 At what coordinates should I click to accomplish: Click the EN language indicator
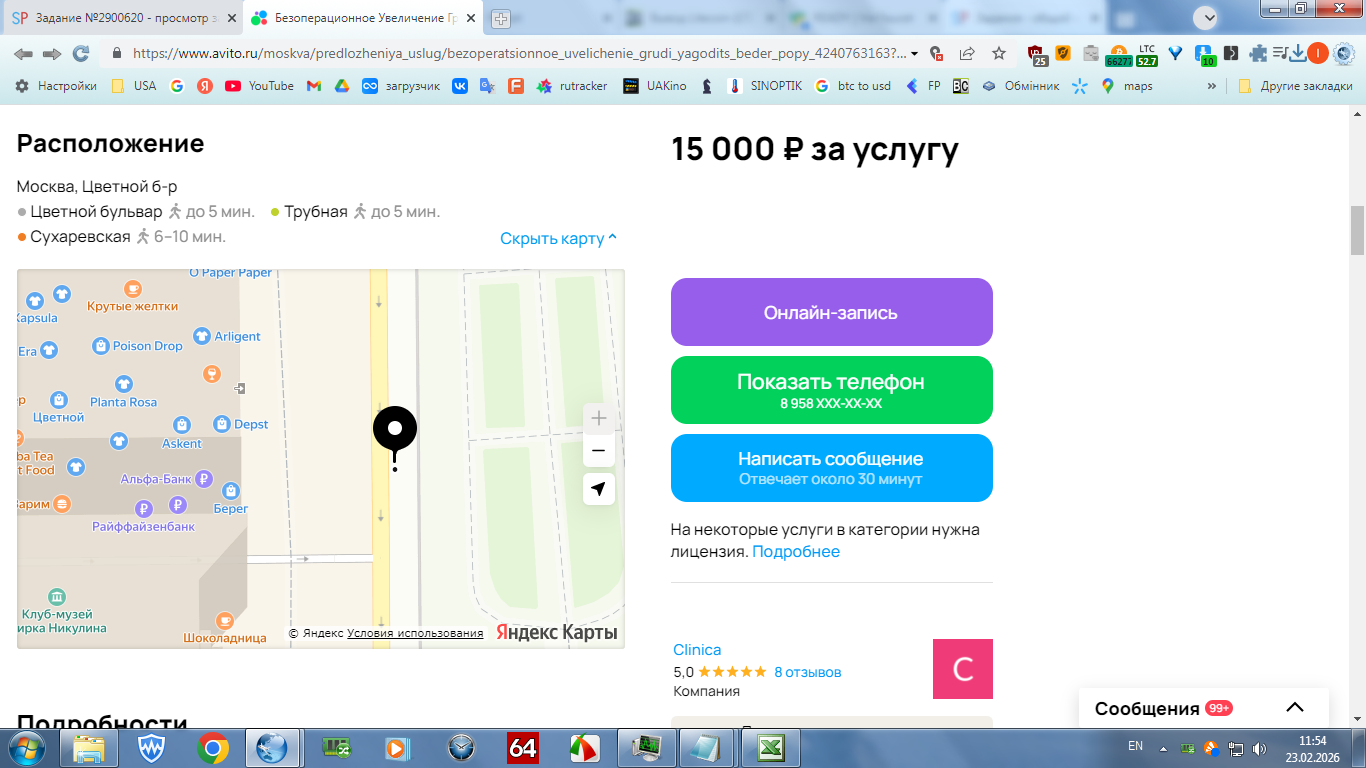[1135, 746]
